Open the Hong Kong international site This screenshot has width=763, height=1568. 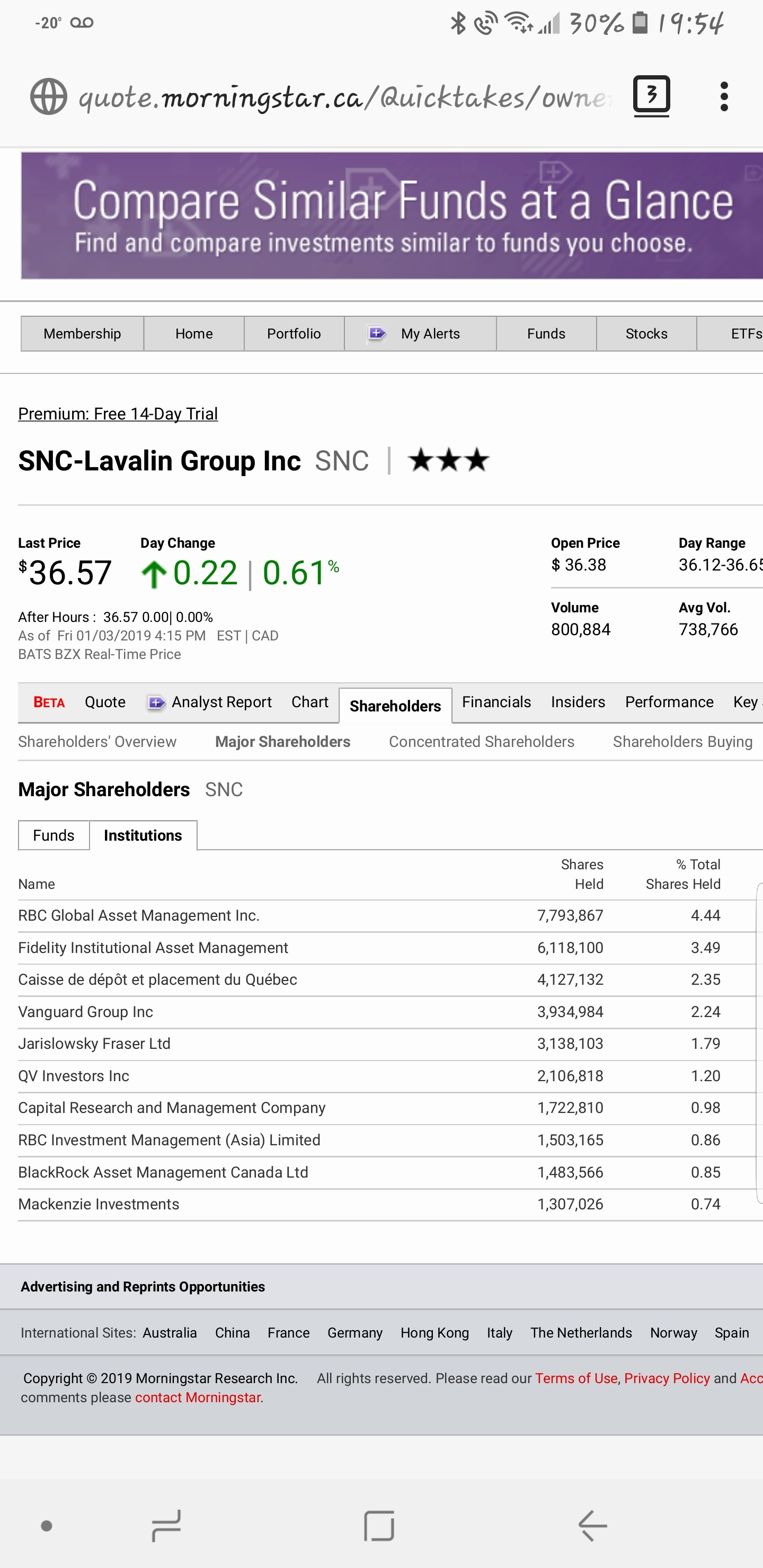(x=435, y=1333)
